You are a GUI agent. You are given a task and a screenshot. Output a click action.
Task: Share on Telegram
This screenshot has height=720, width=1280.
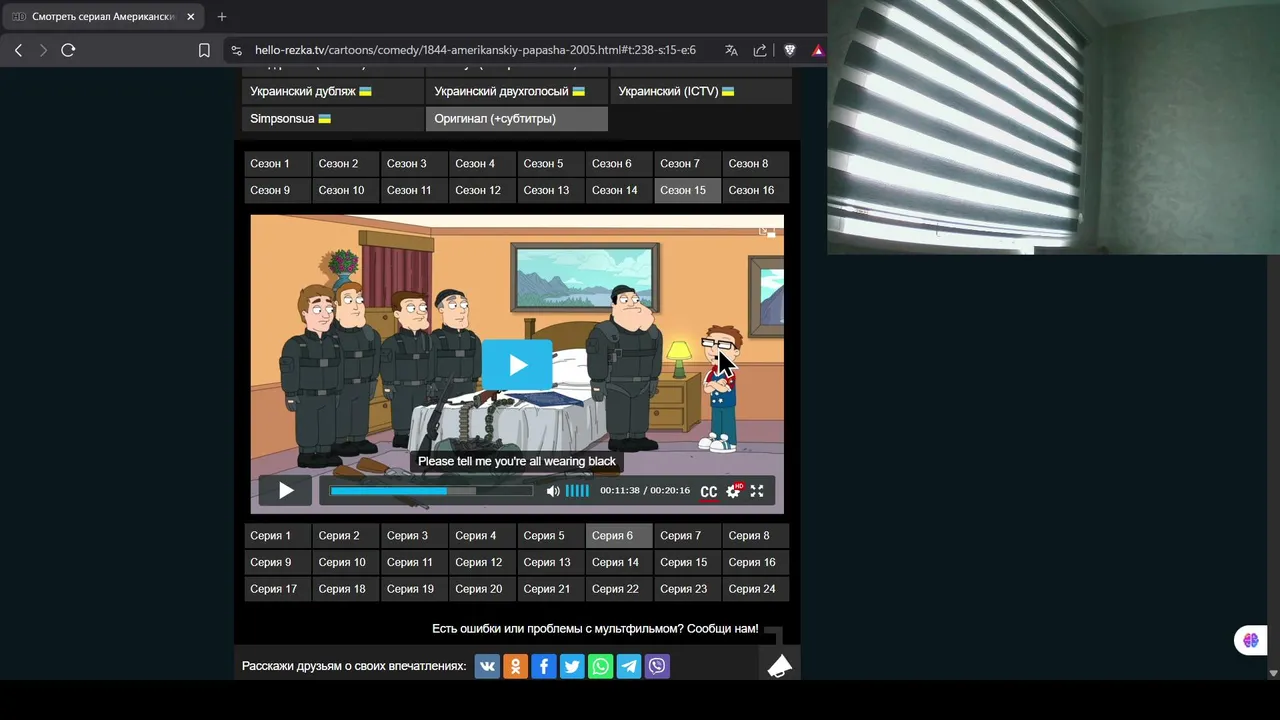(629, 666)
